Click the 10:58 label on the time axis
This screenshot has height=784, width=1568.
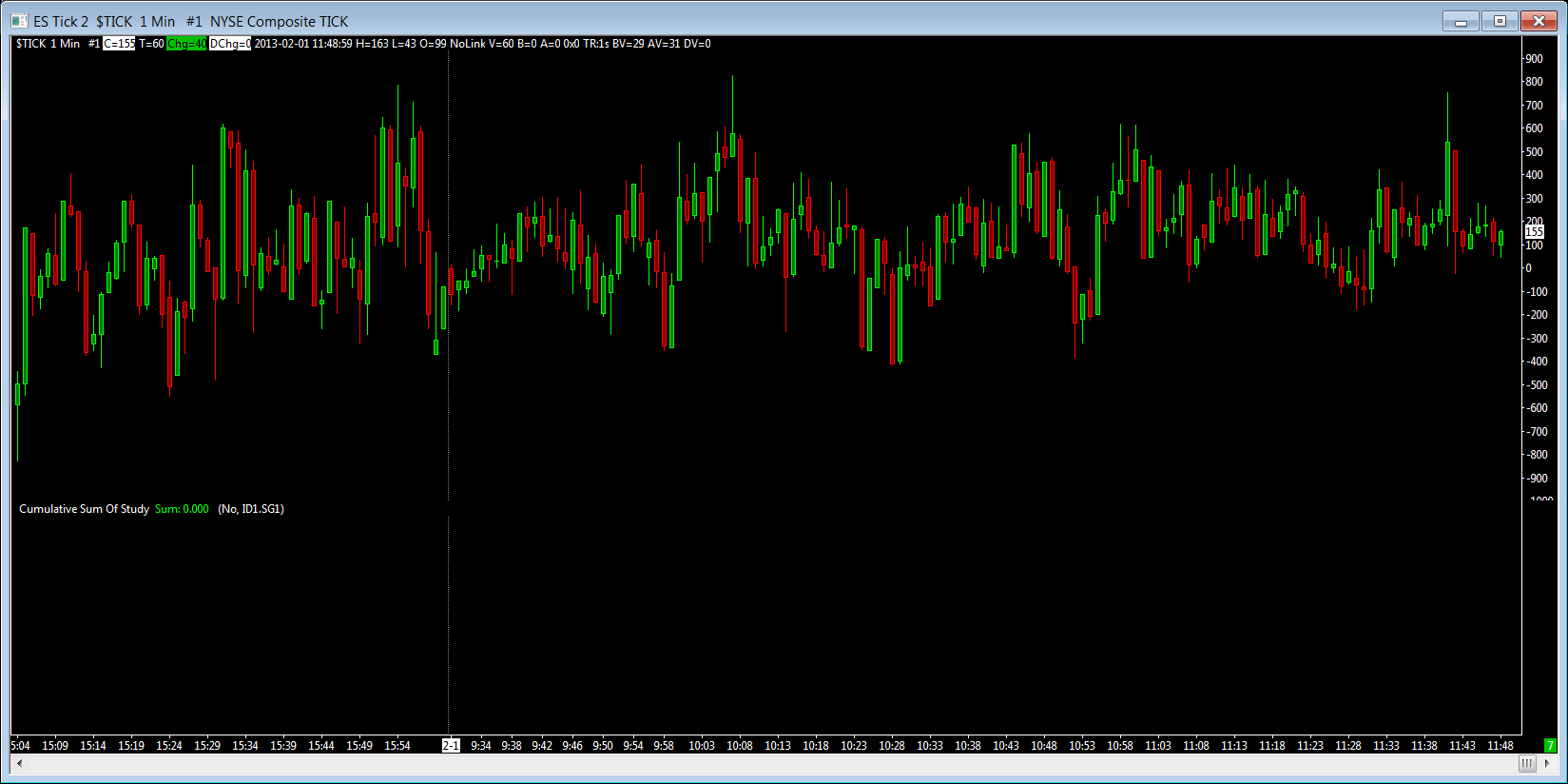(1120, 746)
